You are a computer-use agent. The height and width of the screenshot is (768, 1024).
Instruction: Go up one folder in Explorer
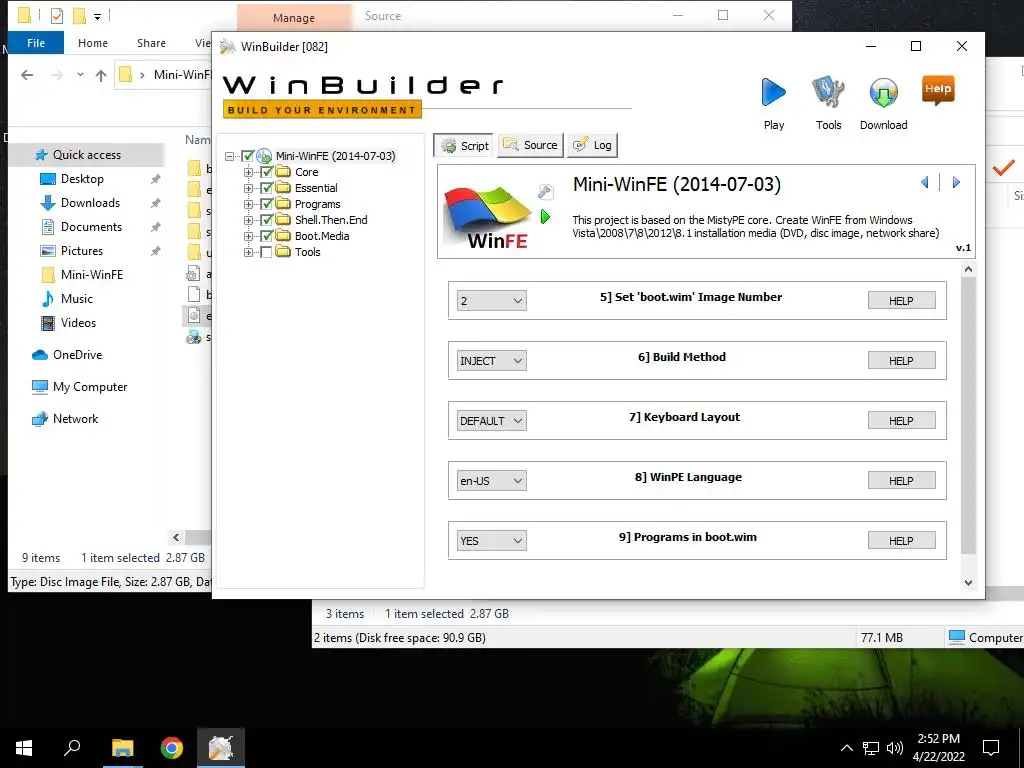[x=101, y=75]
